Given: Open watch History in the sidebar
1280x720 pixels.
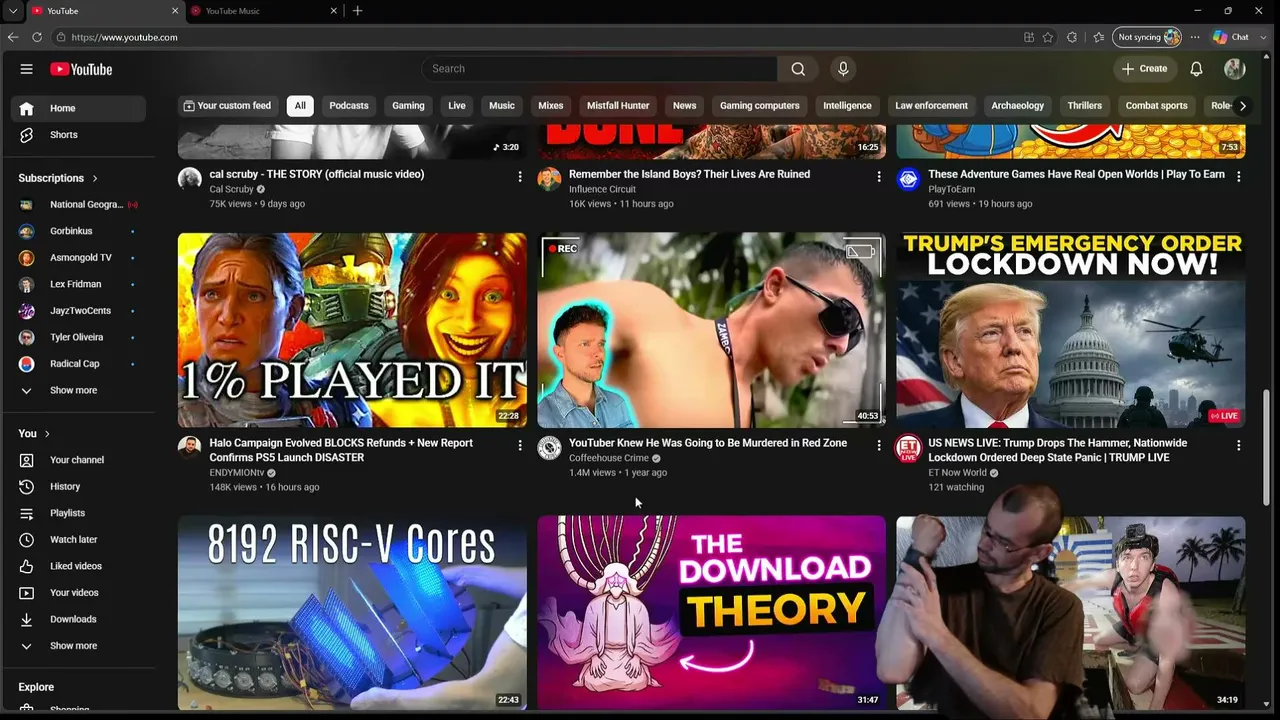Looking at the screenshot, I should pyautogui.click(x=78, y=487).
